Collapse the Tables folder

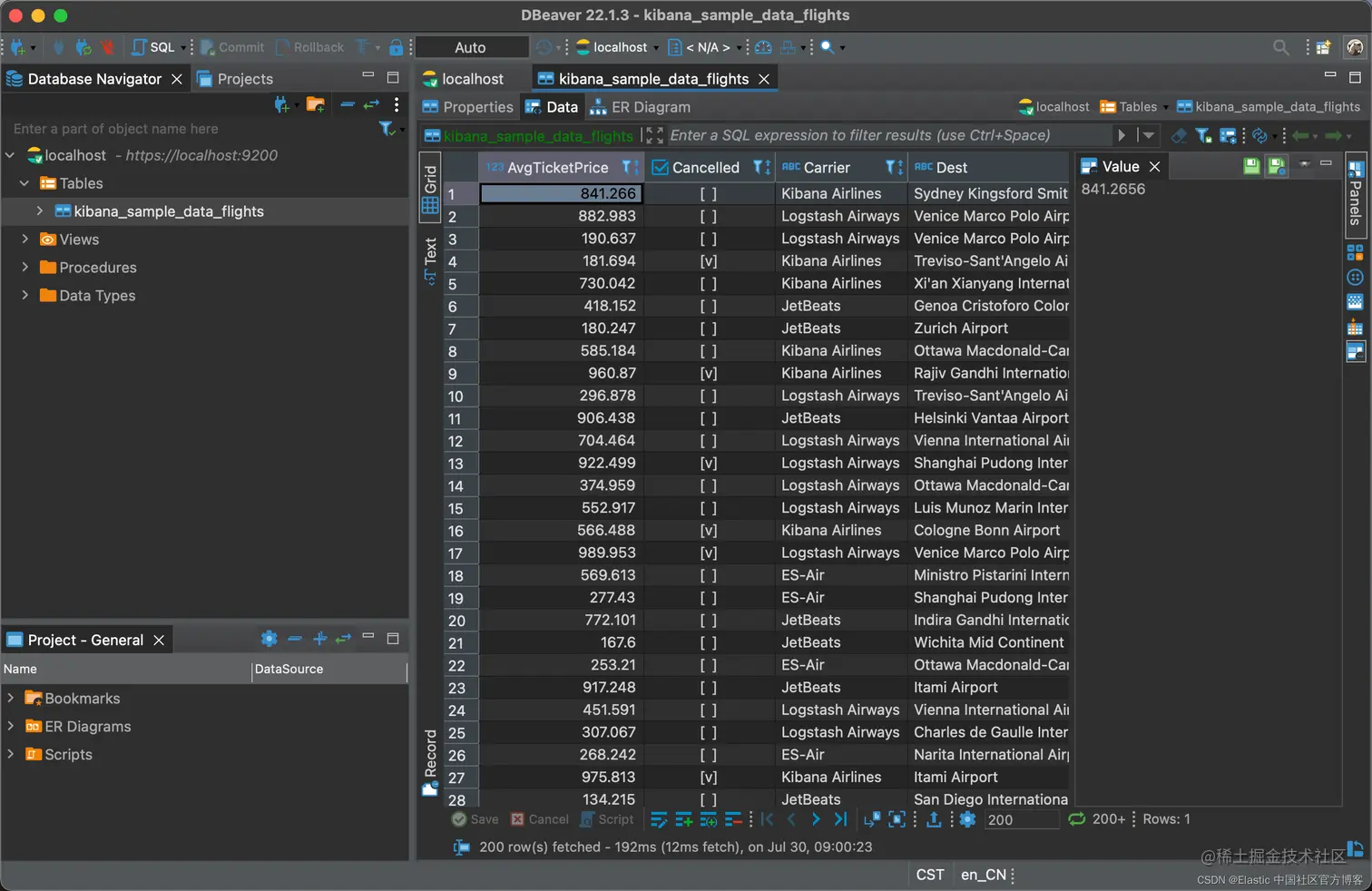tap(24, 183)
